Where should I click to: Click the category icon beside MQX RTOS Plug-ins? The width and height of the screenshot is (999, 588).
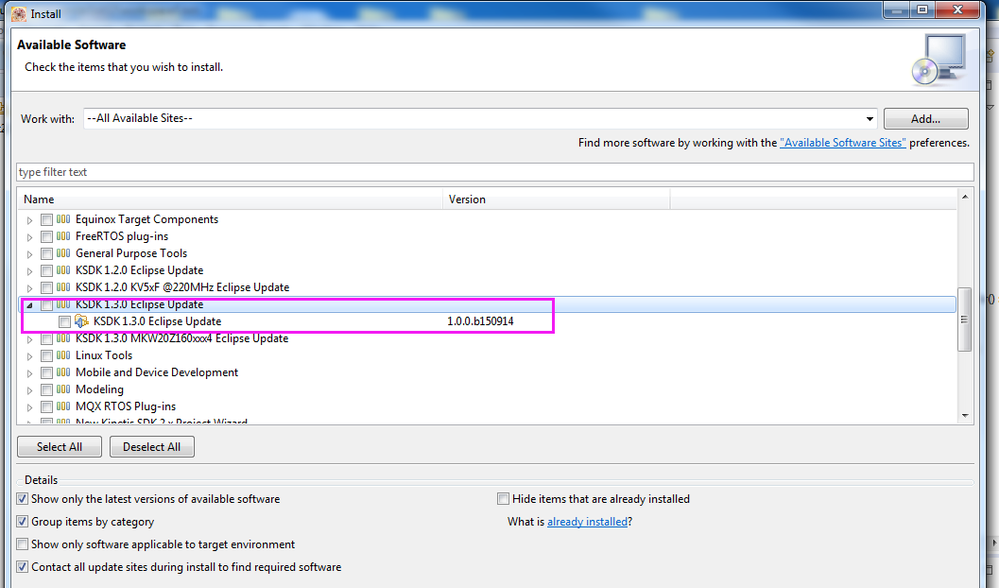pyautogui.click(x=63, y=406)
